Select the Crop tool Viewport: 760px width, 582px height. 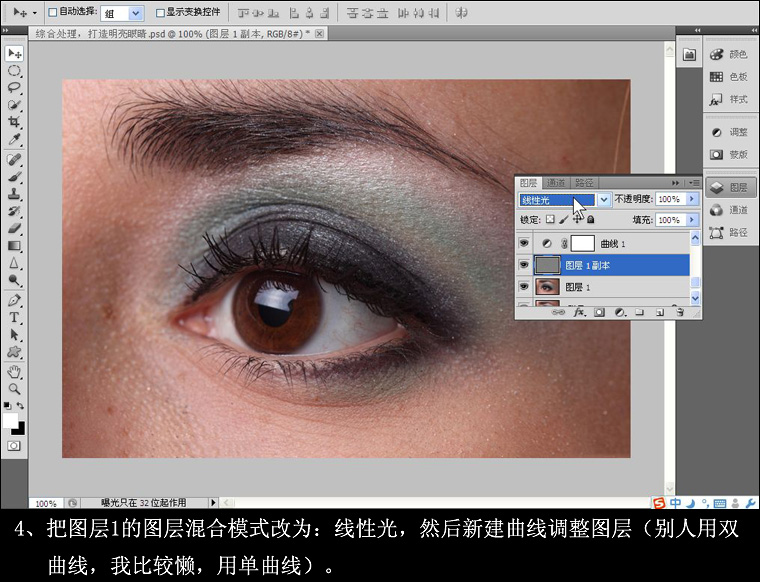(x=14, y=122)
